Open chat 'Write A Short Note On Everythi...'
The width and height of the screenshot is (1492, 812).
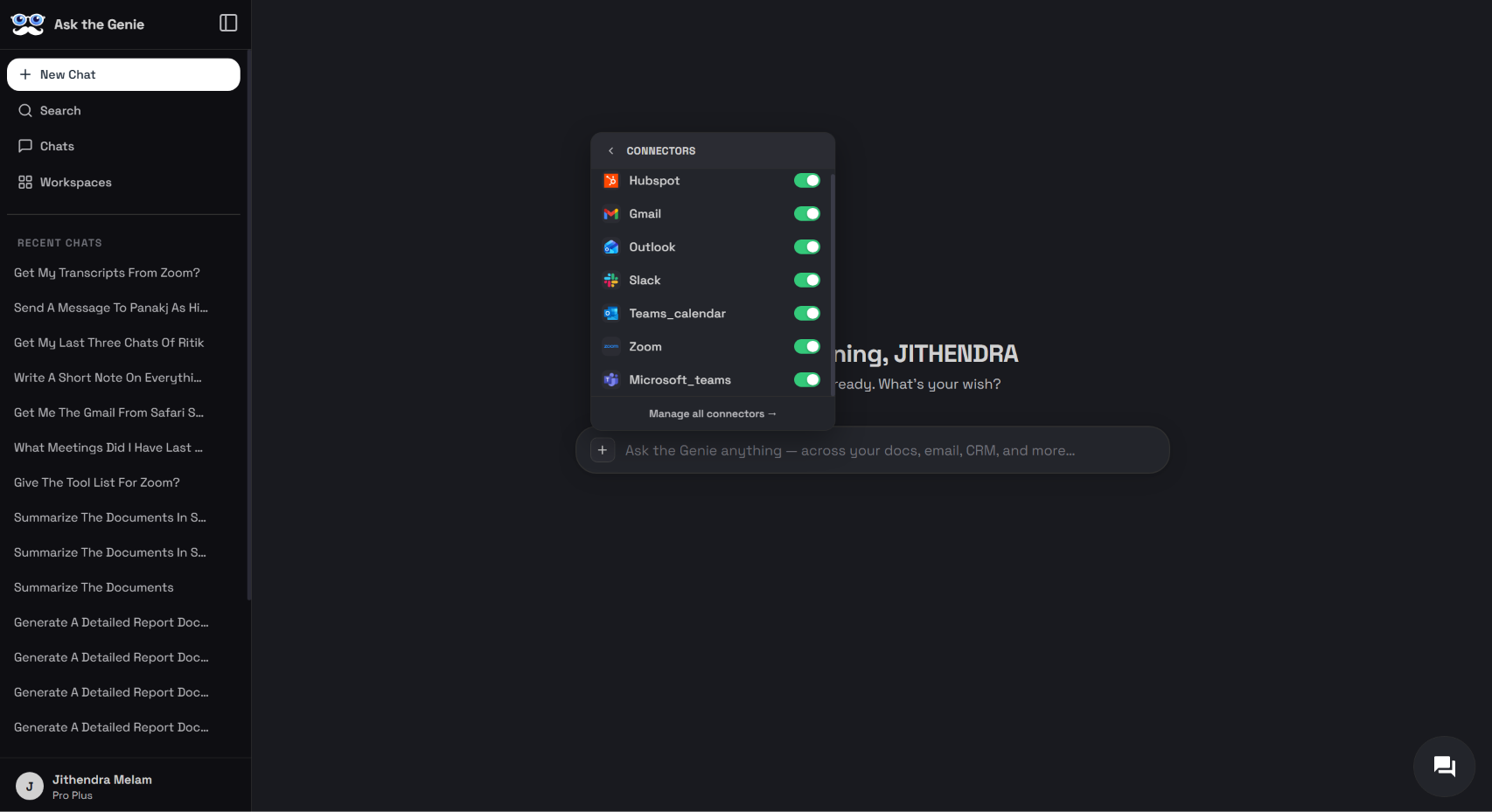coord(108,378)
